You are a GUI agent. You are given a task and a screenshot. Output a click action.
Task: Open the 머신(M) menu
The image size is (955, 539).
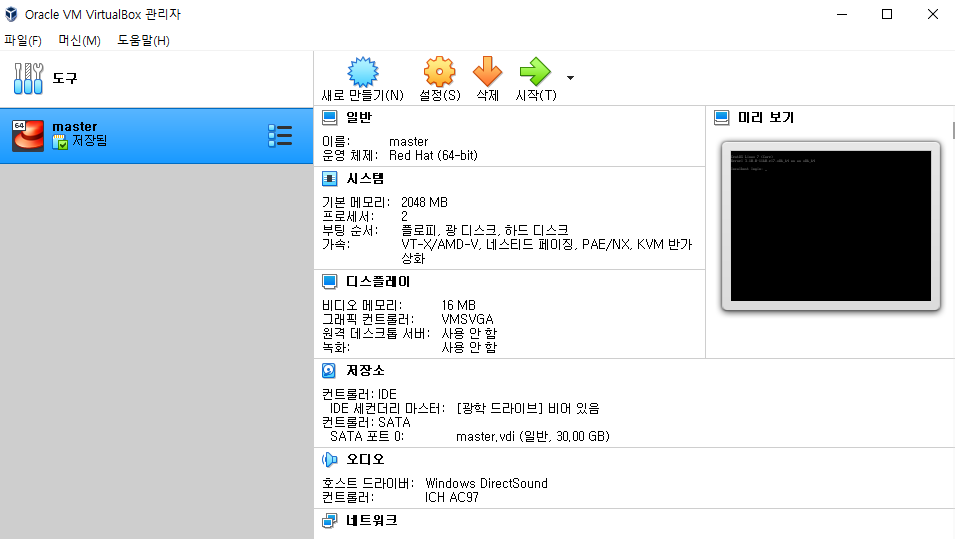click(x=79, y=40)
